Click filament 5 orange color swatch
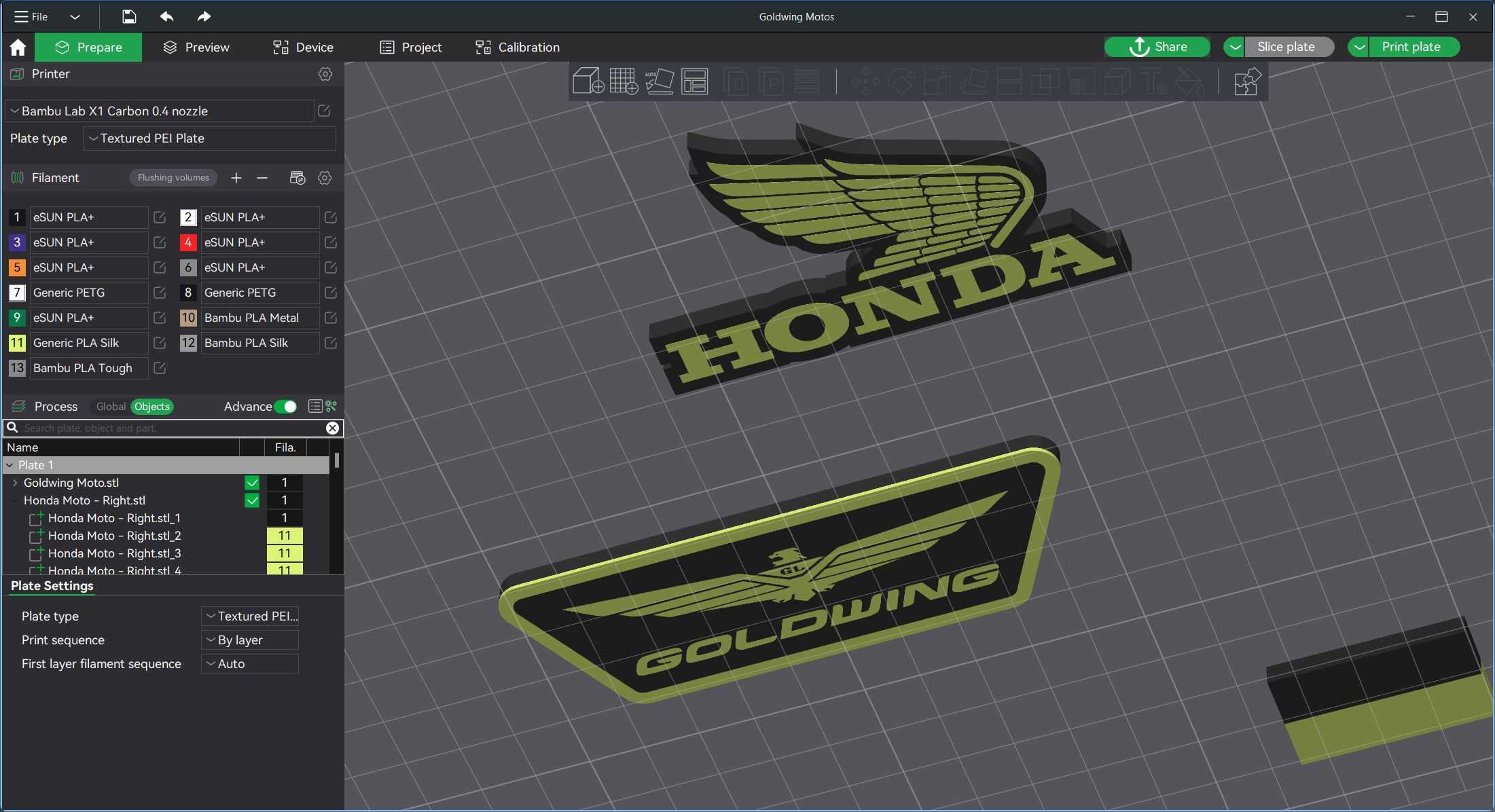 click(x=17, y=267)
